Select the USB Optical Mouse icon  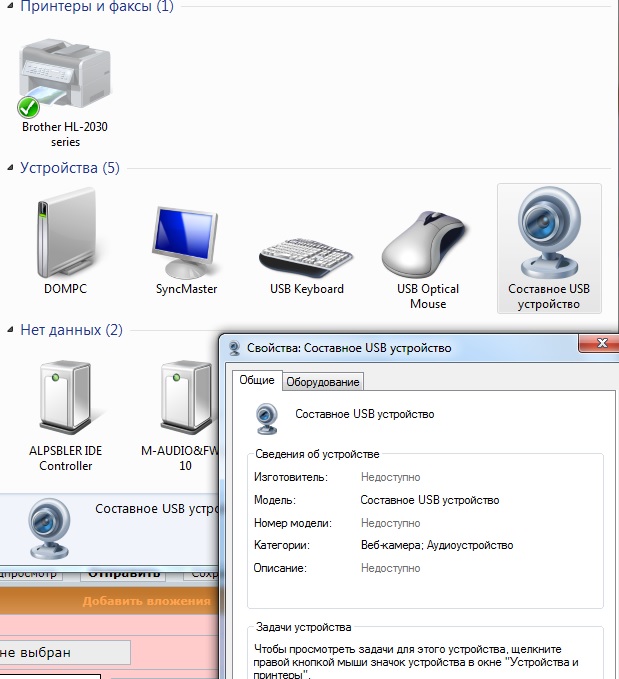pyautogui.click(x=425, y=245)
